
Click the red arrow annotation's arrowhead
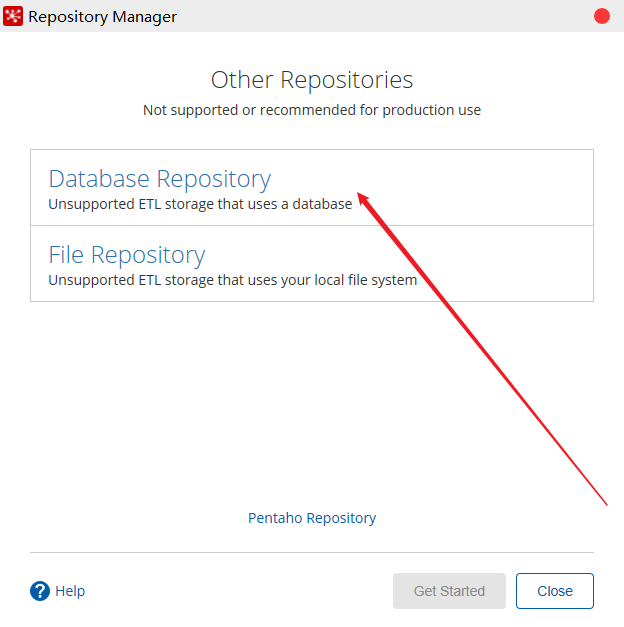click(x=363, y=196)
